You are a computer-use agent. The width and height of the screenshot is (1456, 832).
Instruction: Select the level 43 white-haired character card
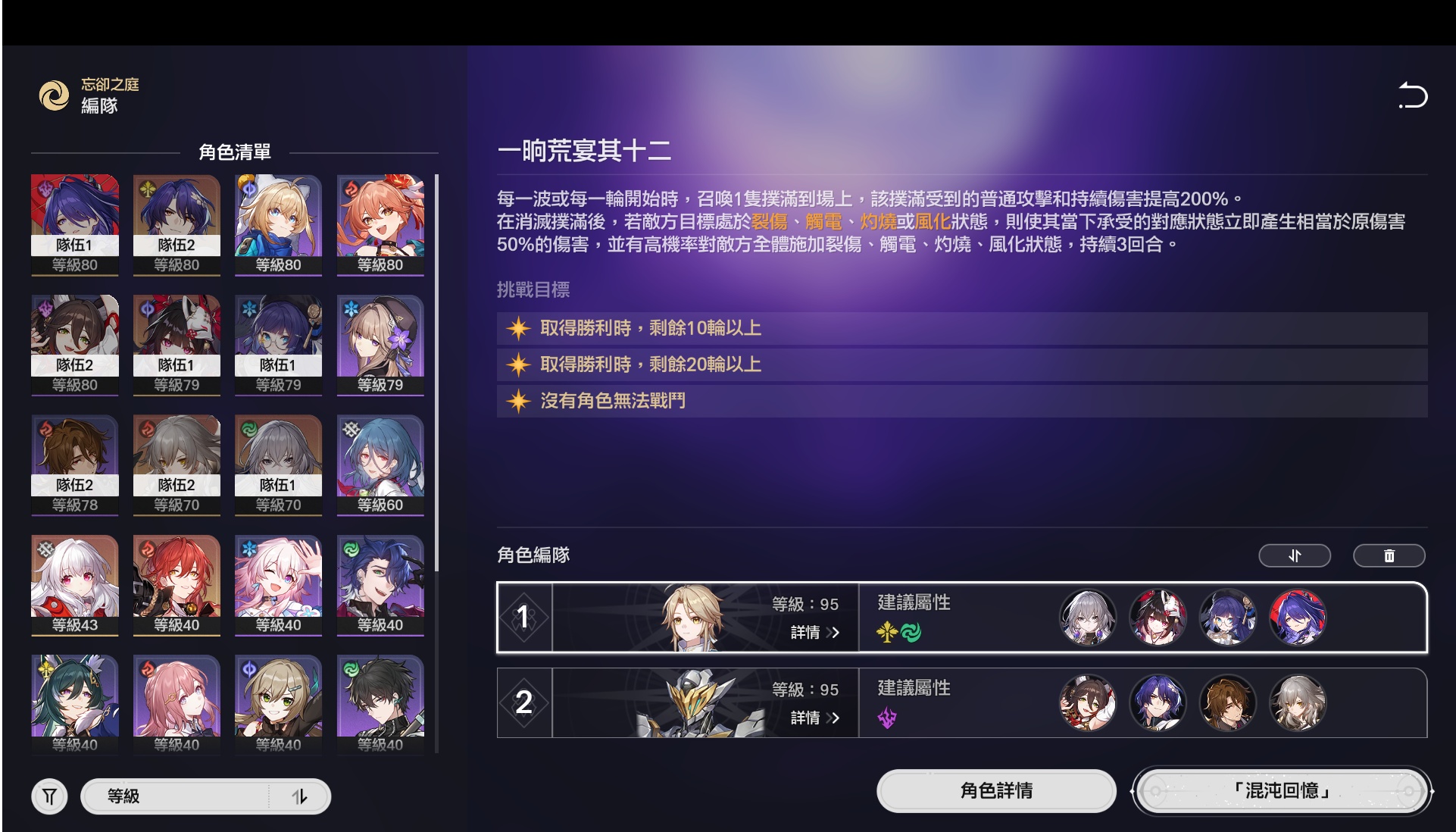click(75, 585)
